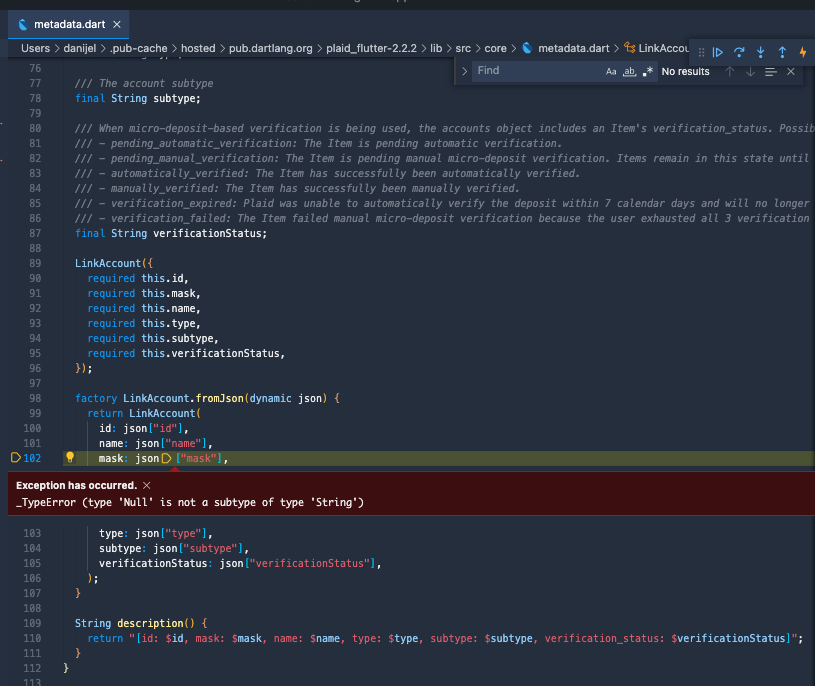Click 'required this.verificationStatus,' on line 95
The image size is (815, 686).
coord(186,353)
